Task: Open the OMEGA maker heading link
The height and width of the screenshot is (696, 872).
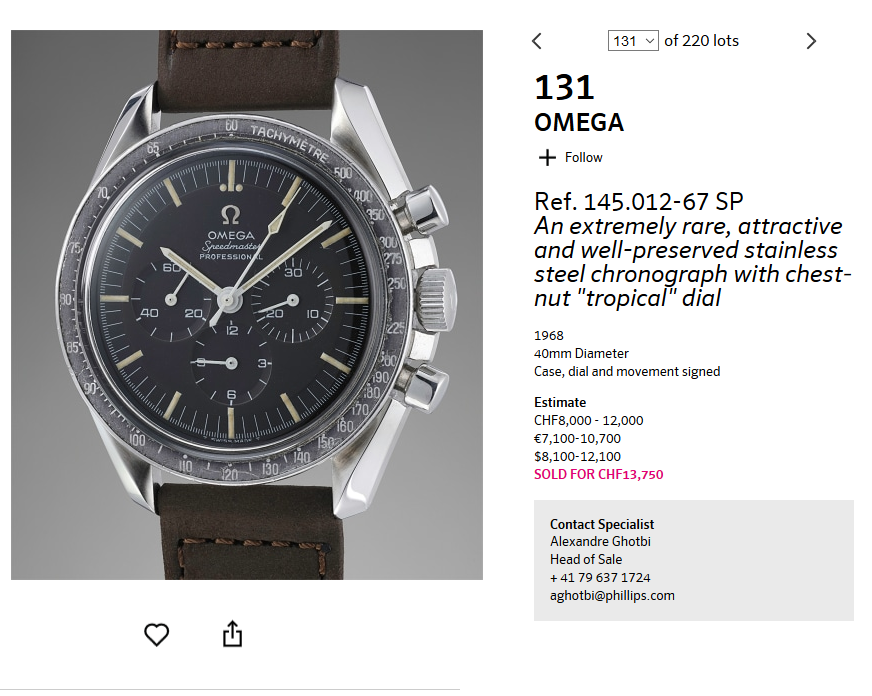Action: (579, 122)
